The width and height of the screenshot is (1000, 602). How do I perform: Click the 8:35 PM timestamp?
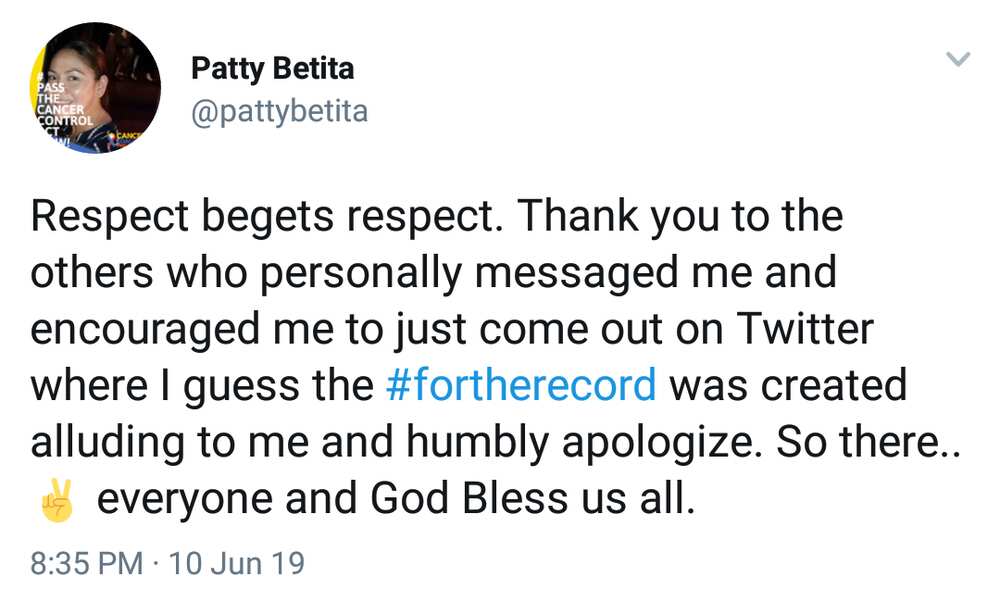[x=87, y=564]
